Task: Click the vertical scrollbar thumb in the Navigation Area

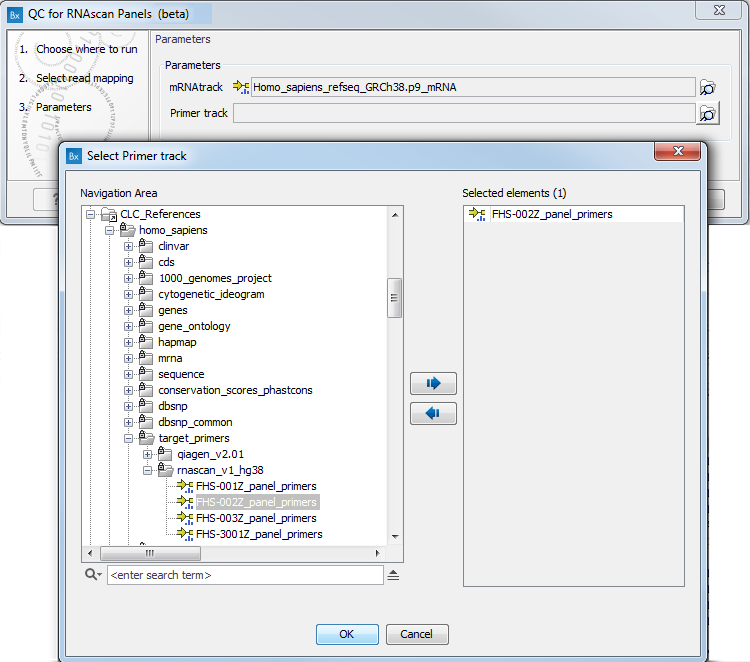Action: 394,298
